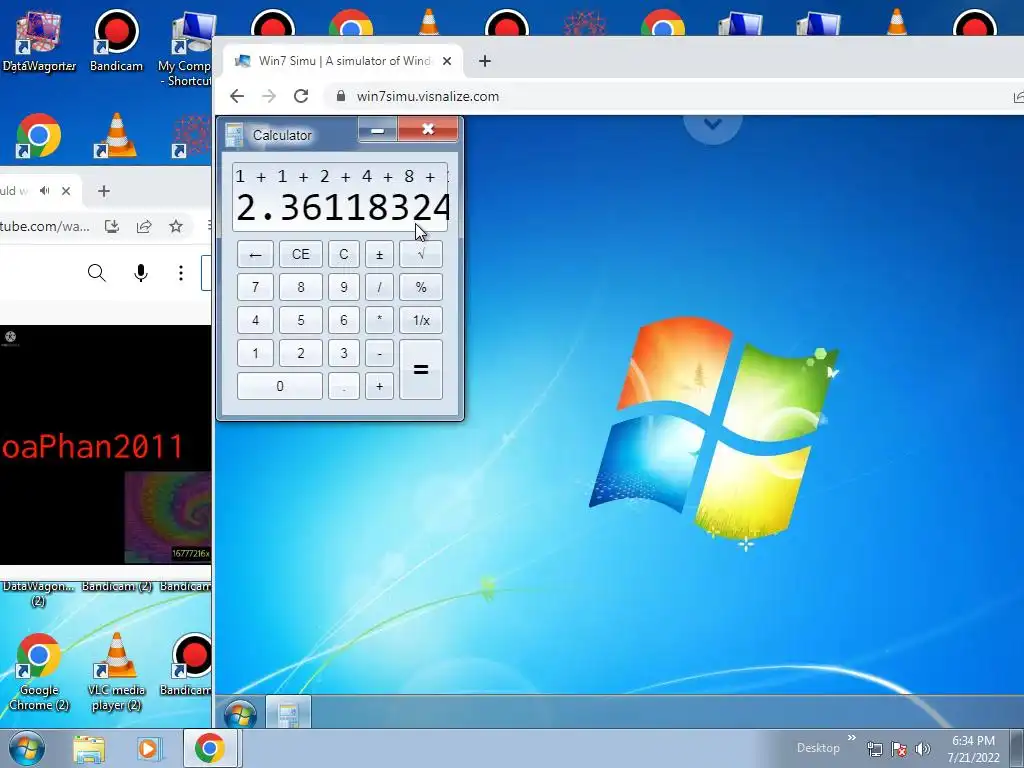Click digit 9 on the calculator
1024x768 pixels.
pyautogui.click(x=344, y=287)
